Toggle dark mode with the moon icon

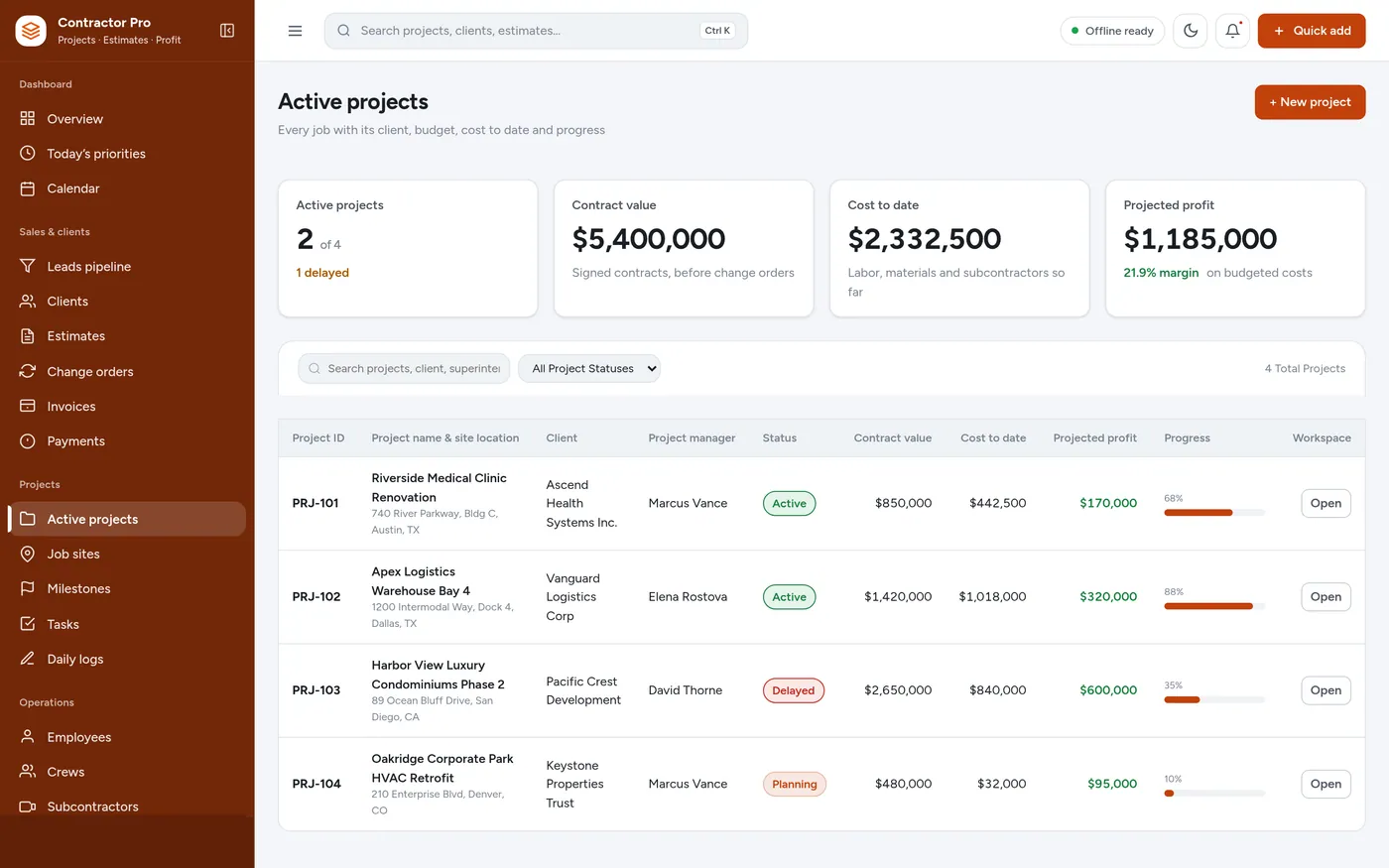(x=1191, y=31)
